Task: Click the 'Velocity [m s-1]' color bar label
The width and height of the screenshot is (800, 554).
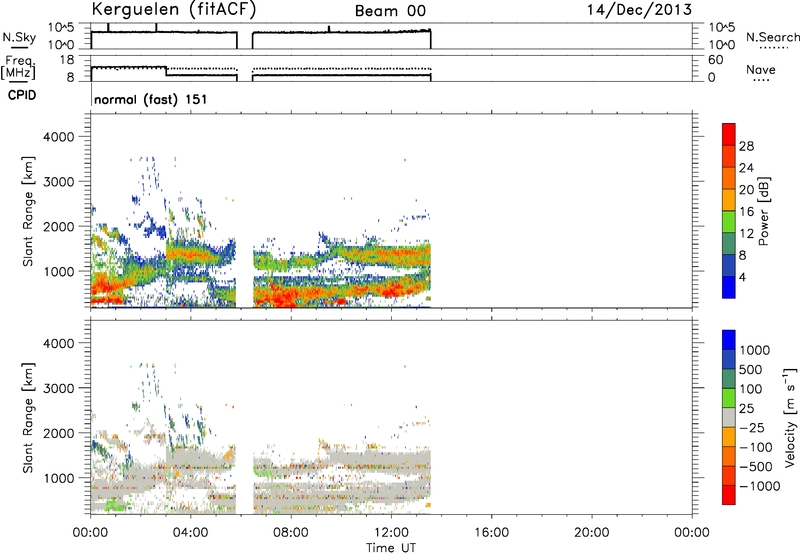Action: click(790, 417)
